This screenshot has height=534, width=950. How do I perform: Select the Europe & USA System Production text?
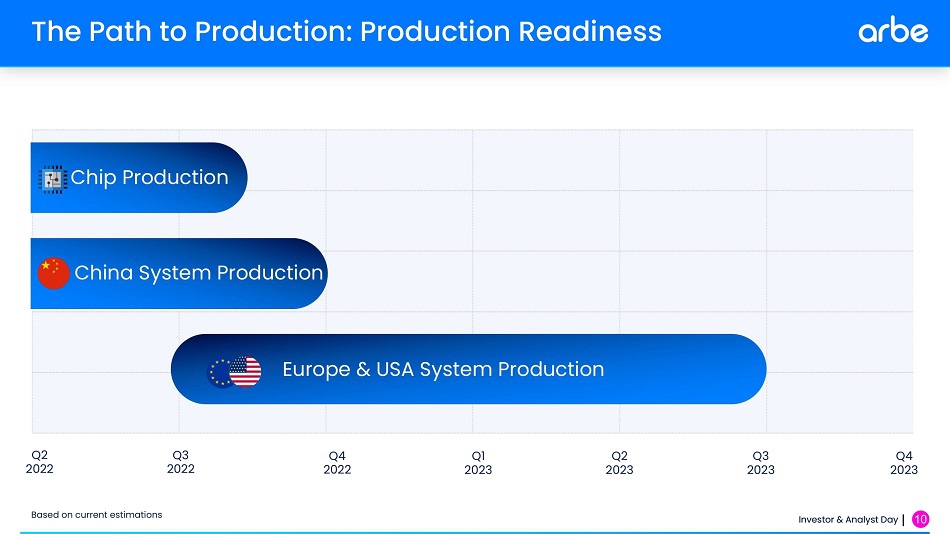coord(443,369)
